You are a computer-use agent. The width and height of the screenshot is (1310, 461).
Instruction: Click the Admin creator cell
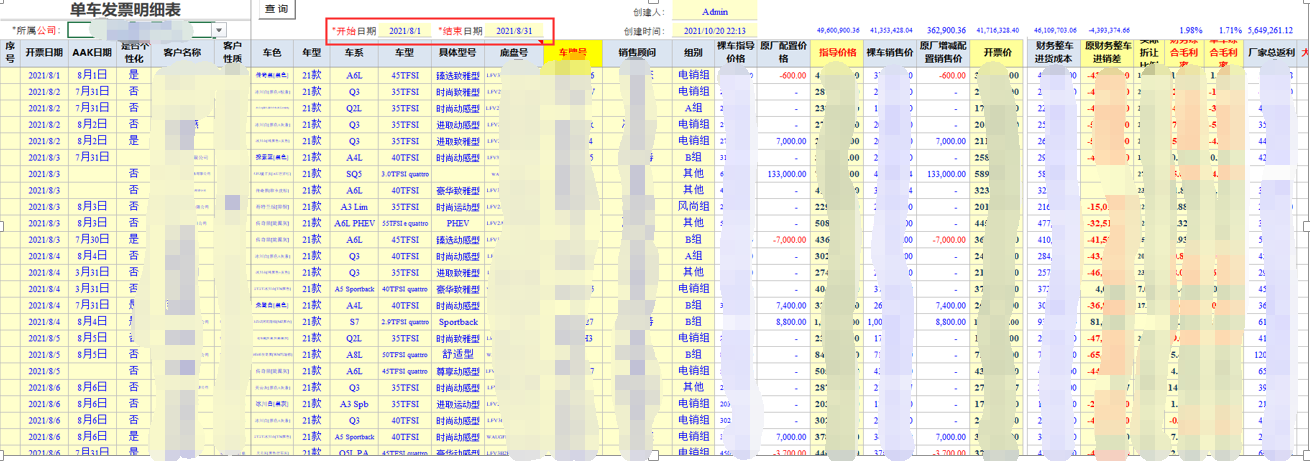[715, 11]
